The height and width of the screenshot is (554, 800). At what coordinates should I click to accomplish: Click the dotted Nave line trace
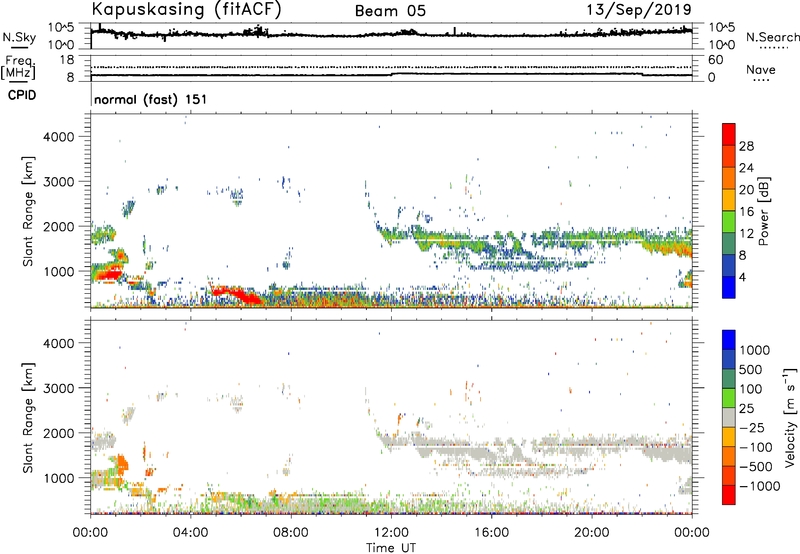coord(391,67)
